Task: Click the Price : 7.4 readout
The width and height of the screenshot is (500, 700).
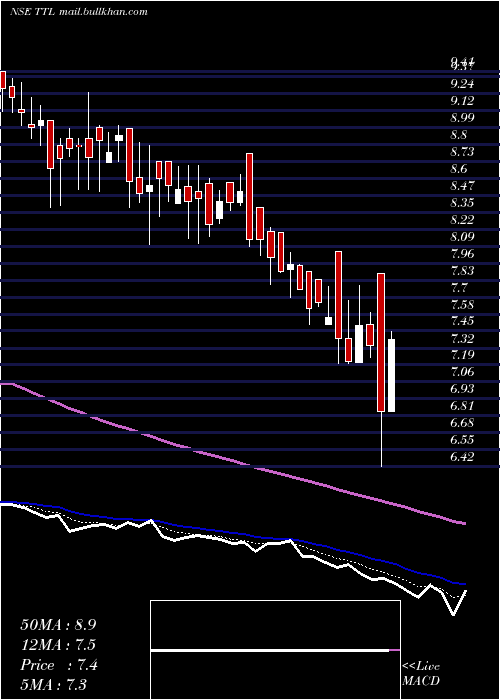Action: 58,665
